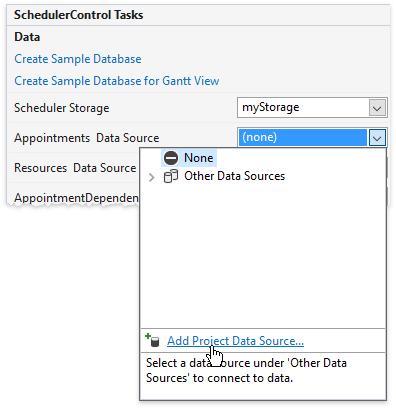Viewport: 396px width, 409px height.
Task: Click the None stop-sign icon
Action: tap(171, 158)
